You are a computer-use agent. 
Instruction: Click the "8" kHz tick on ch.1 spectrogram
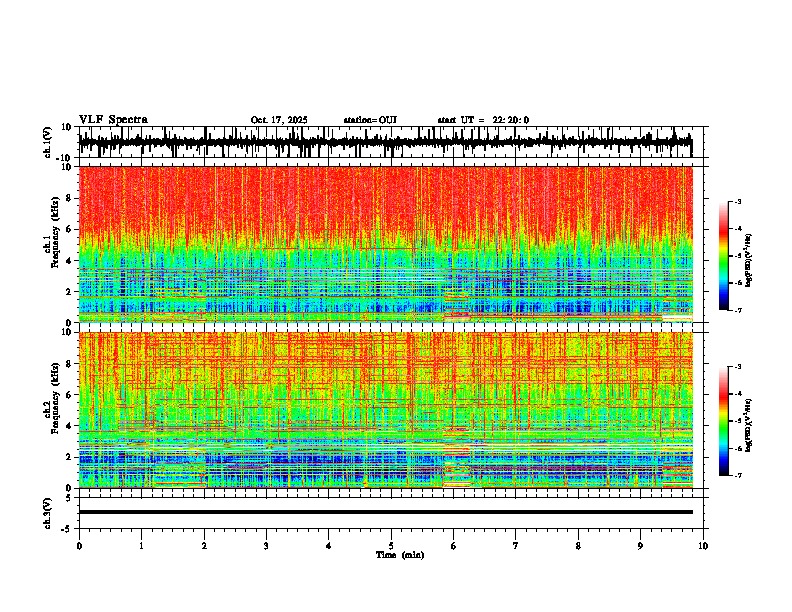pos(70,198)
